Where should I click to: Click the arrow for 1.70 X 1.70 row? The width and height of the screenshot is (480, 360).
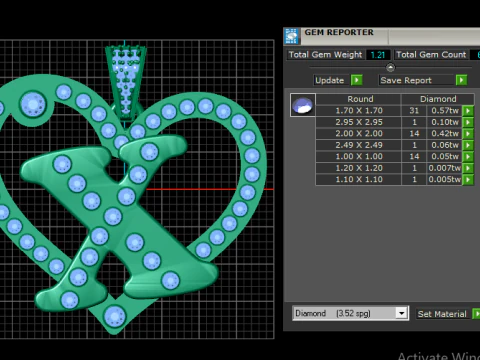point(468,111)
